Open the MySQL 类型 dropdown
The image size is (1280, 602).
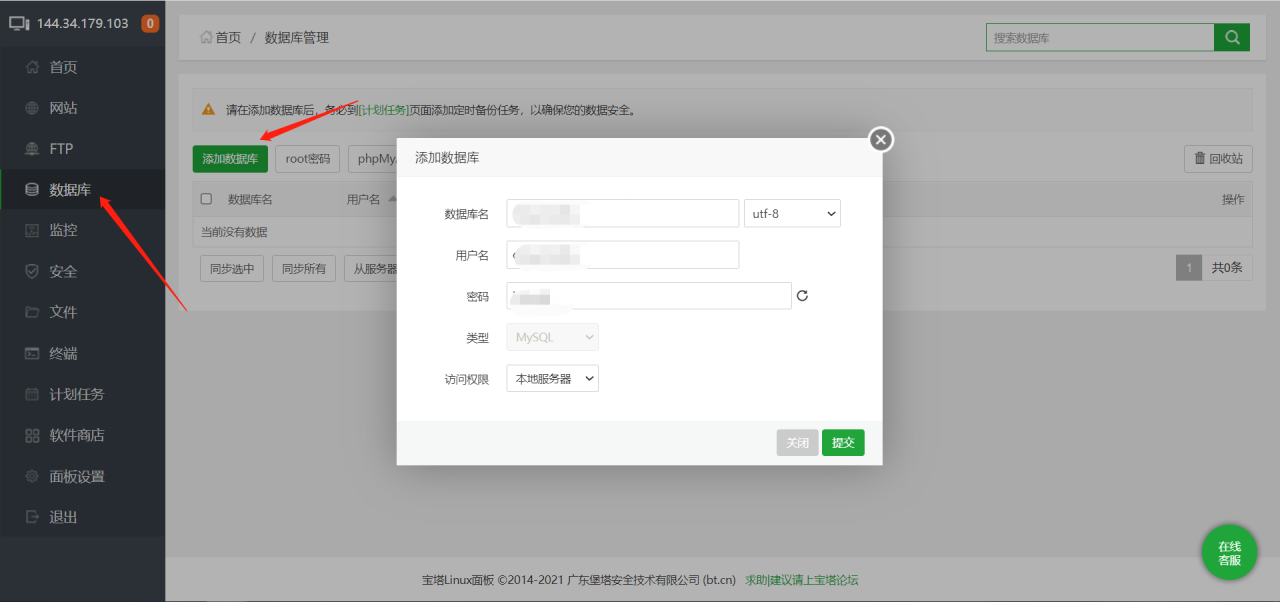pos(552,337)
